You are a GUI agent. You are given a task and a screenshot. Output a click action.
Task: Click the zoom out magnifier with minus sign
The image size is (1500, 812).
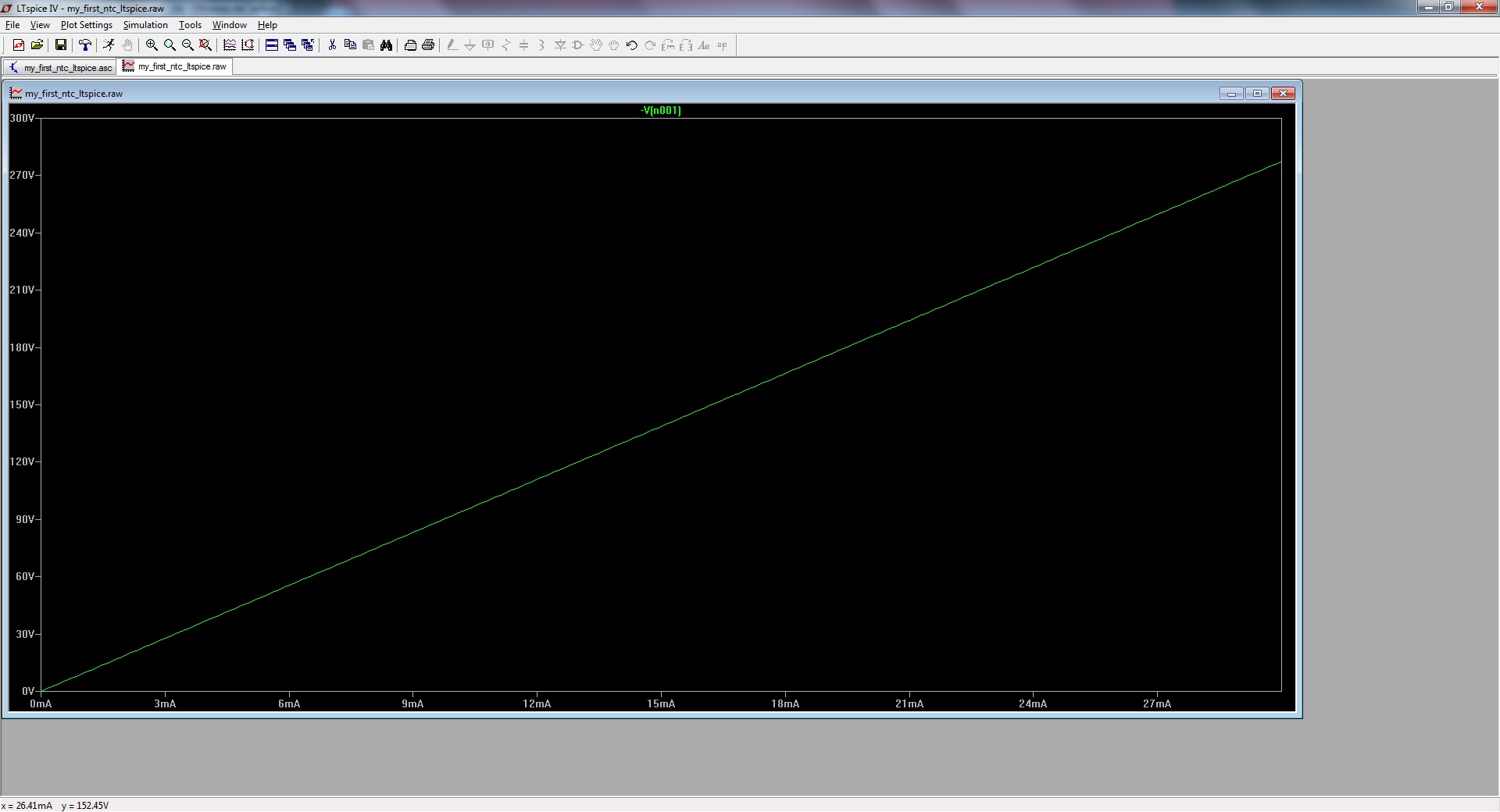tap(187, 45)
